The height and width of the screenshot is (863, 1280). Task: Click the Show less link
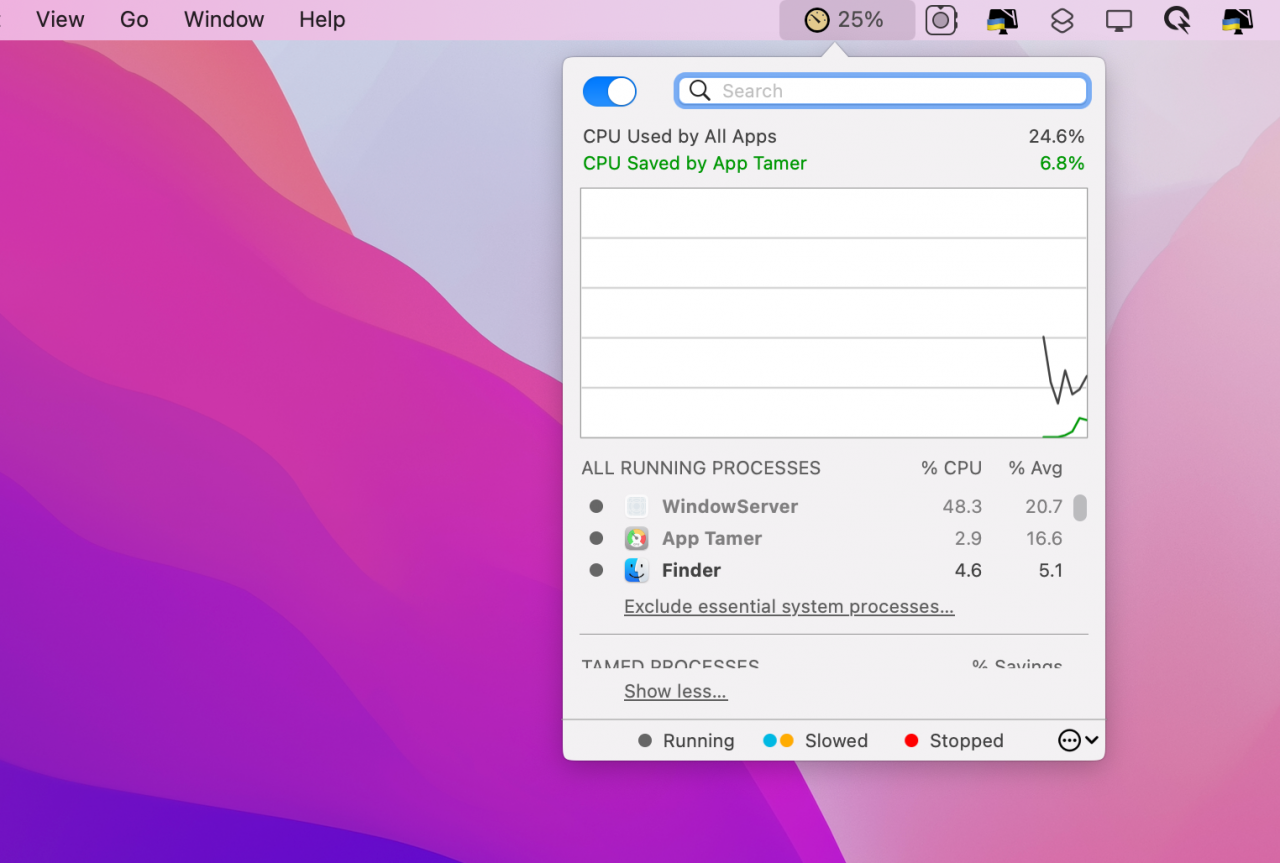click(675, 692)
